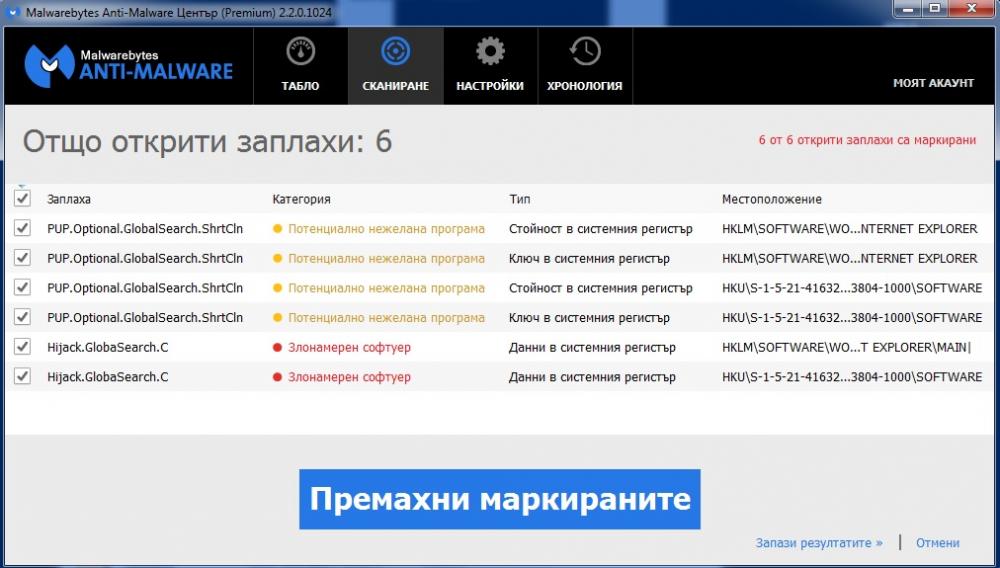Screen dimensions: 1000x568
Task: Select Ключ в системния регистър in HKLM row
Action: click(589, 258)
